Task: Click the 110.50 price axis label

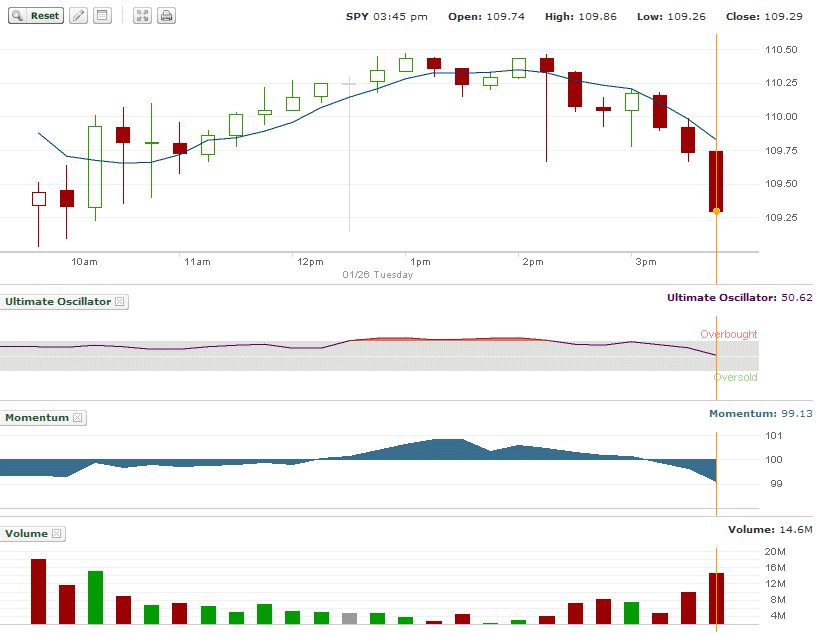Action: [x=781, y=50]
